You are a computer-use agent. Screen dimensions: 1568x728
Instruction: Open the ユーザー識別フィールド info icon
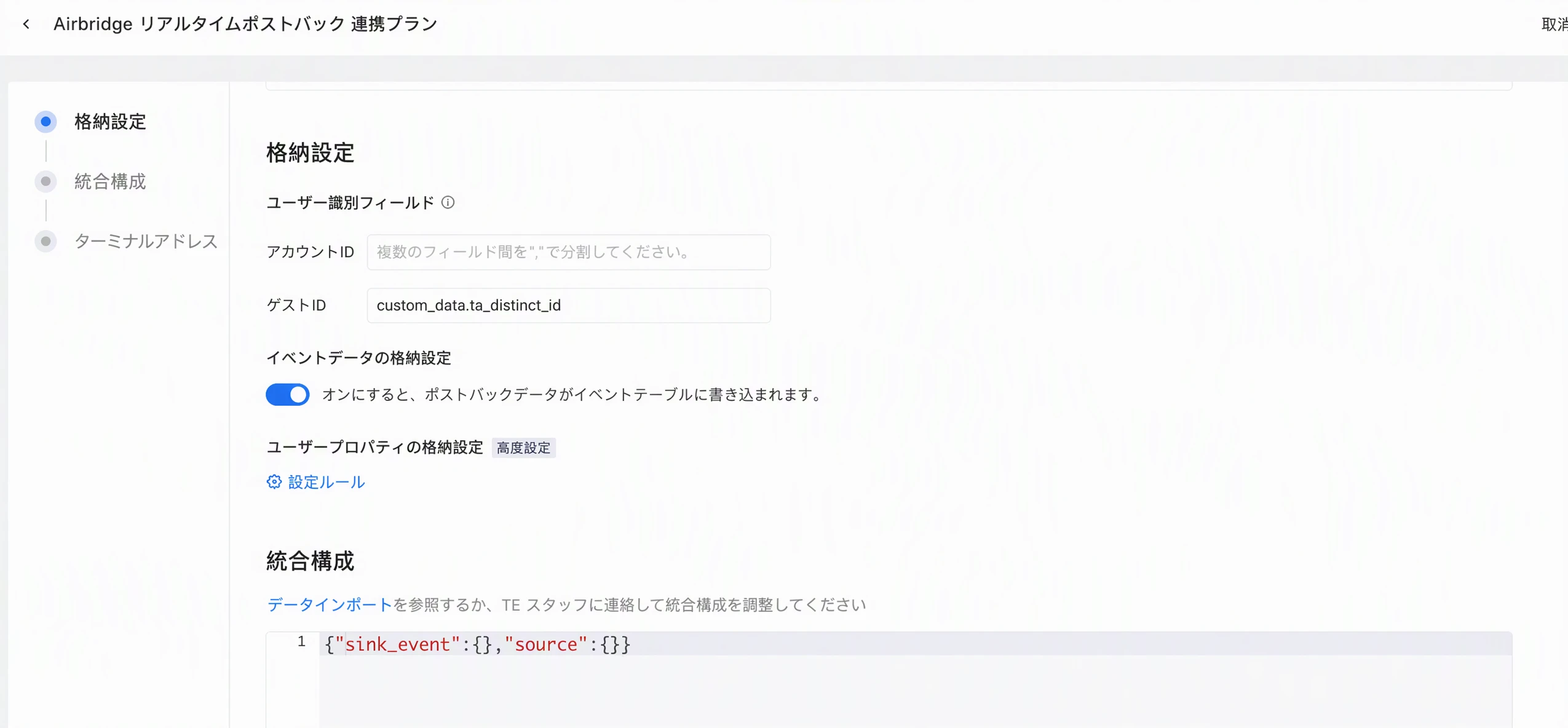click(x=448, y=202)
